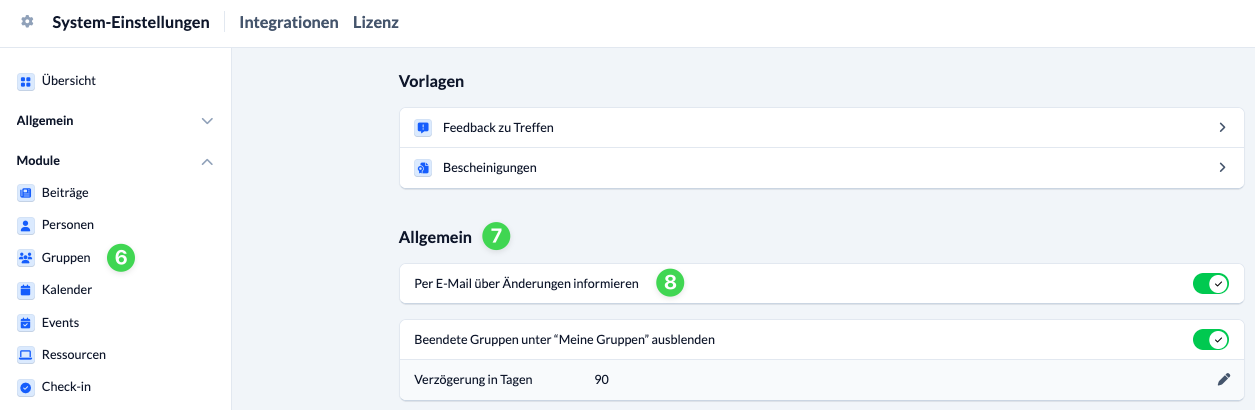Disable email notifications about changes toggle
Viewport: 1255px width, 410px height.
pyautogui.click(x=1210, y=284)
